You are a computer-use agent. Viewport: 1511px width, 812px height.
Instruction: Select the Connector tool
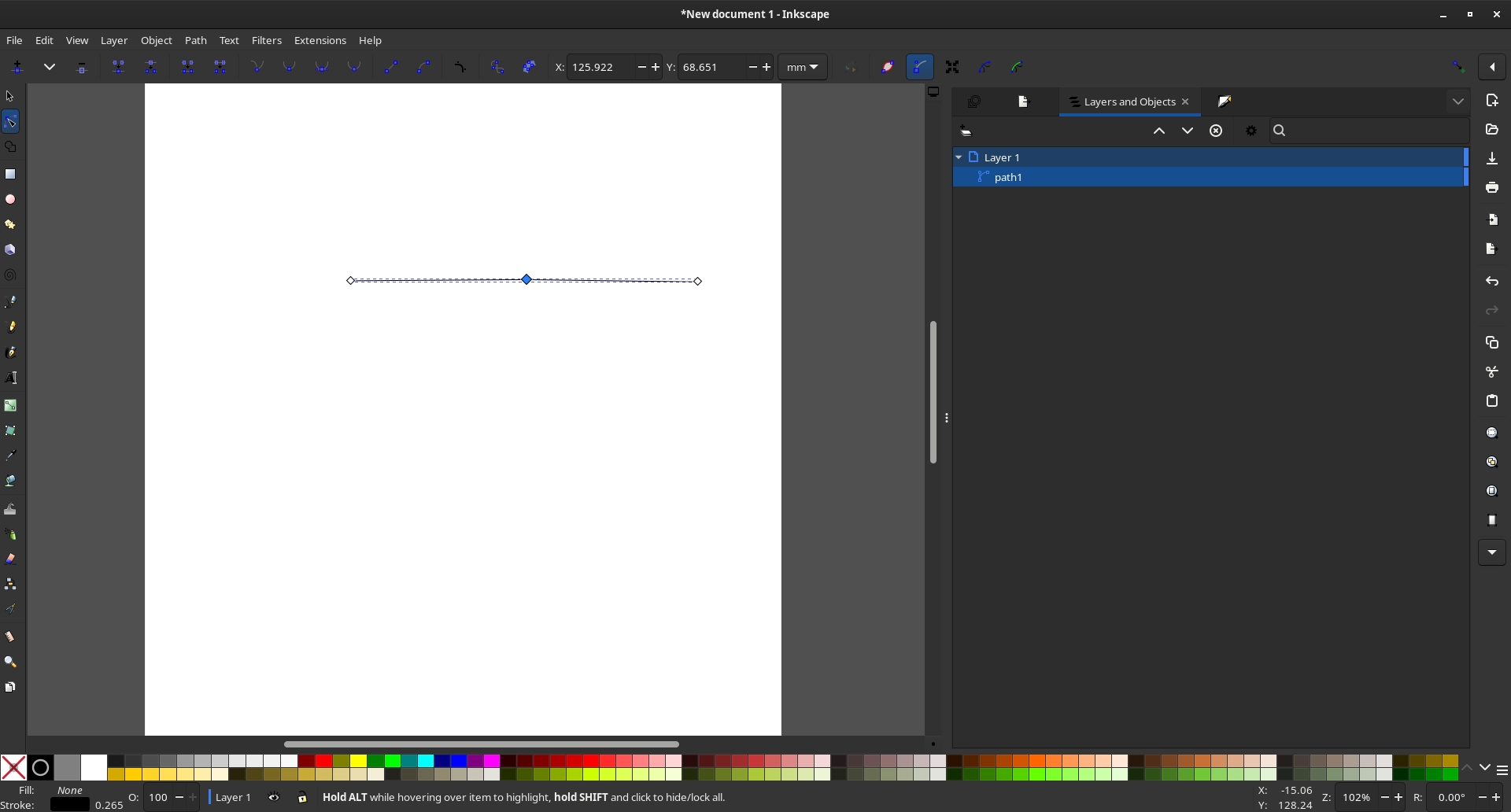pos(10,584)
